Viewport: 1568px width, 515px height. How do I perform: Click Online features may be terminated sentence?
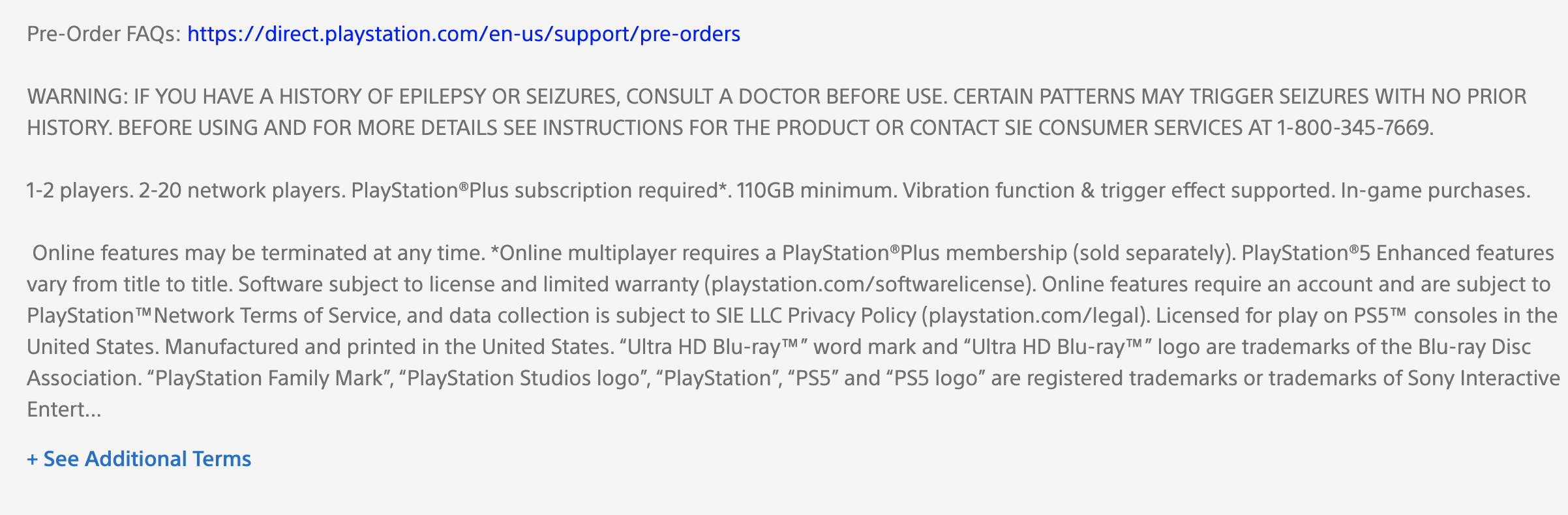coord(258,253)
